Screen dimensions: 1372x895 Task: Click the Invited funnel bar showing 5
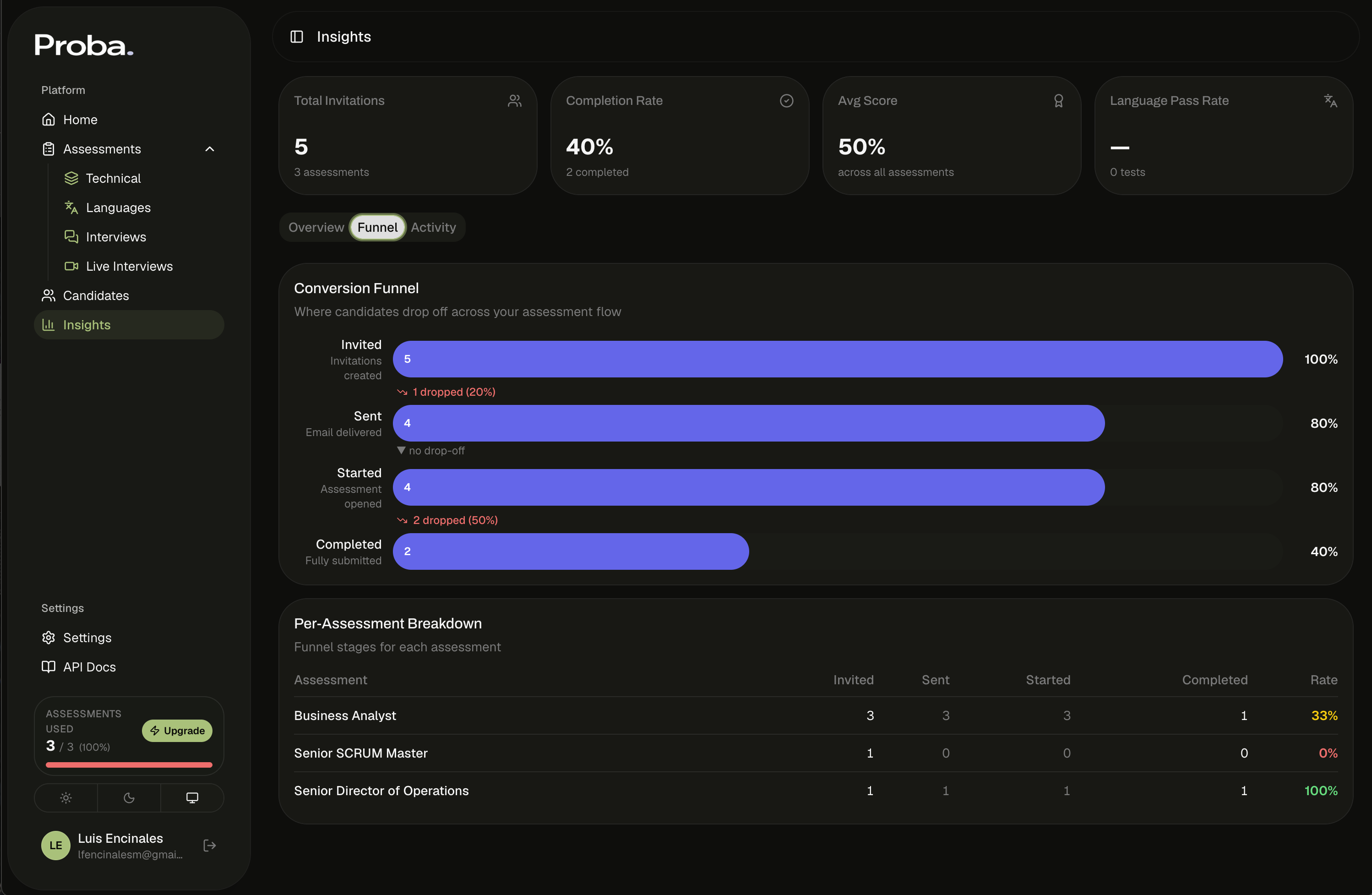pyautogui.click(x=838, y=359)
